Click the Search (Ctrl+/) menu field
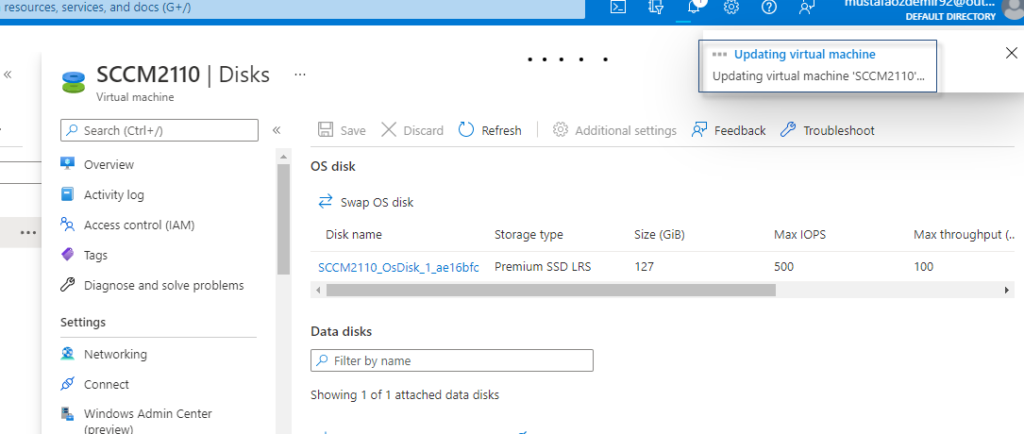The image size is (1024, 434). (159, 131)
